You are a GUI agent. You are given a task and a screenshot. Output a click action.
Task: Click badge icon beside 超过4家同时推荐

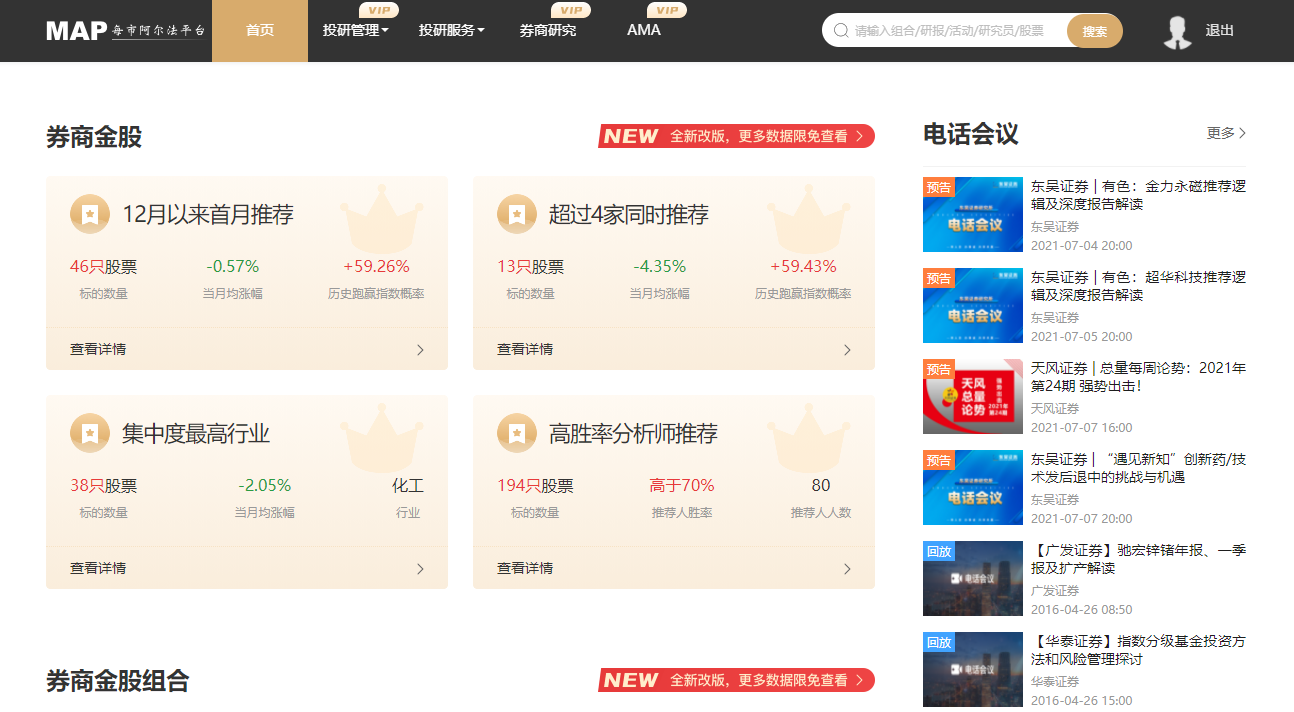pos(517,214)
